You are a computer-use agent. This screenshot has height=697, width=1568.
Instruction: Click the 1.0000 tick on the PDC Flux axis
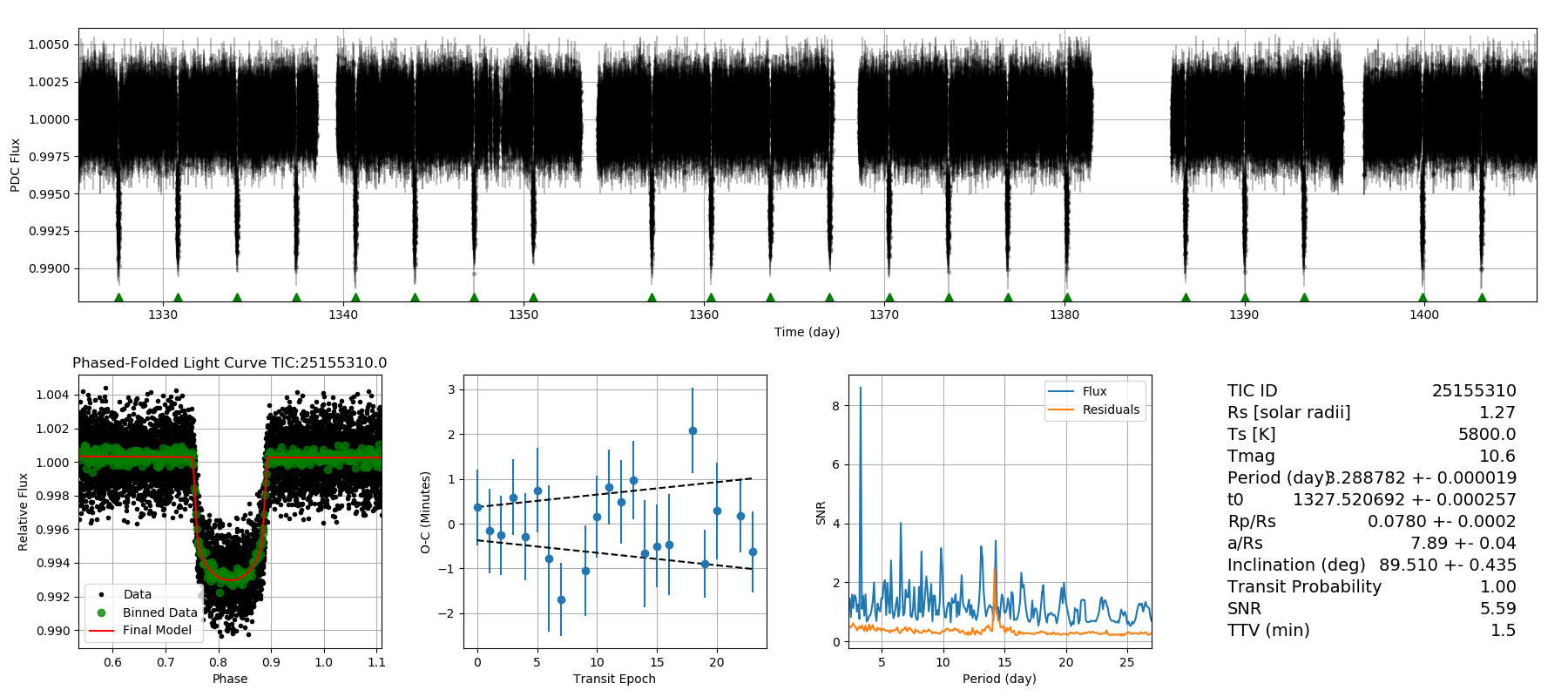click(x=49, y=119)
